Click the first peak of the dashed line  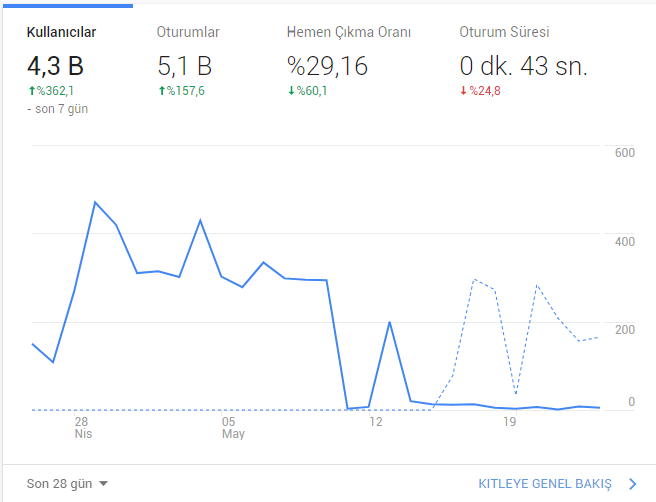tap(474, 280)
